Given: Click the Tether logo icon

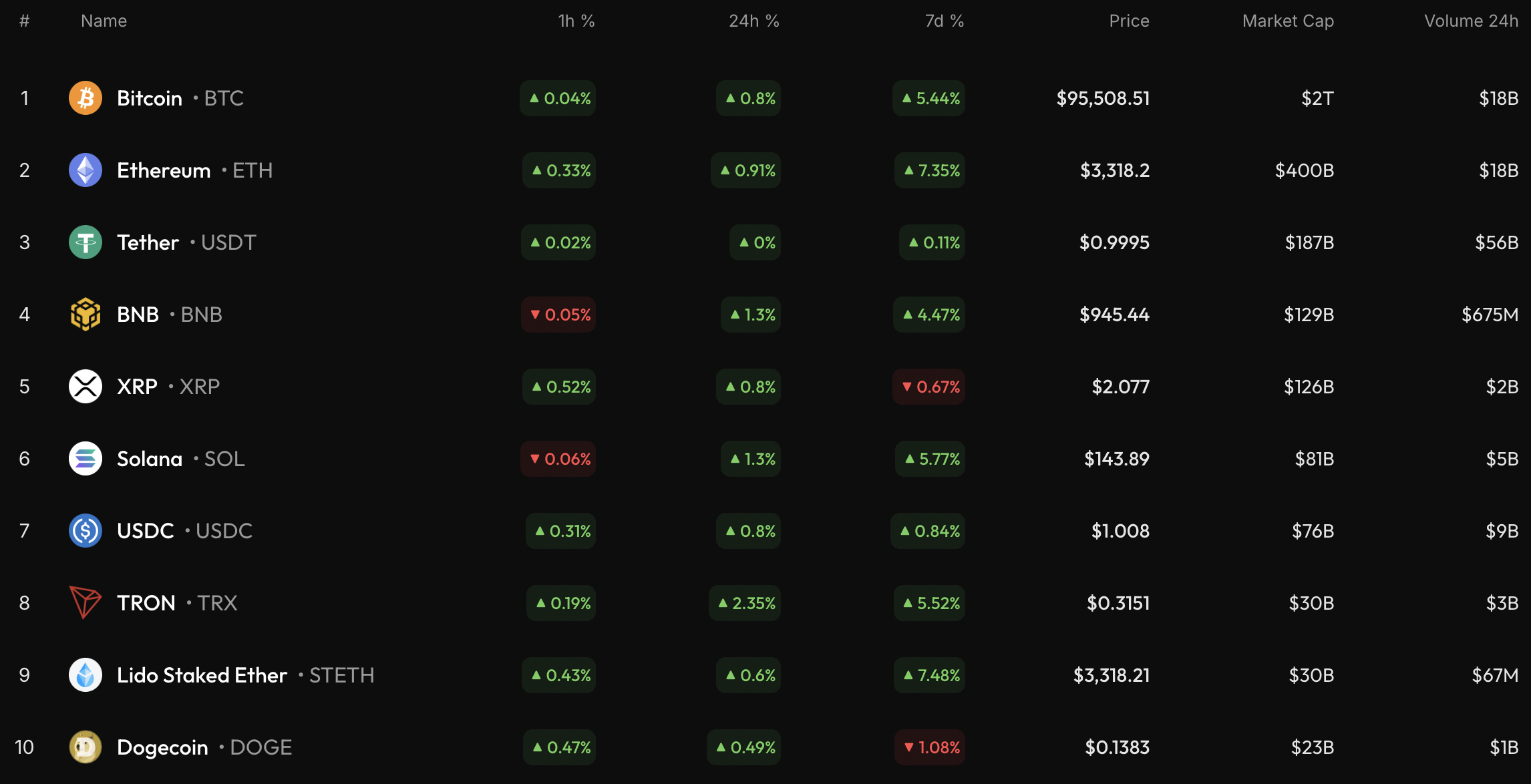Looking at the screenshot, I should (86, 242).
